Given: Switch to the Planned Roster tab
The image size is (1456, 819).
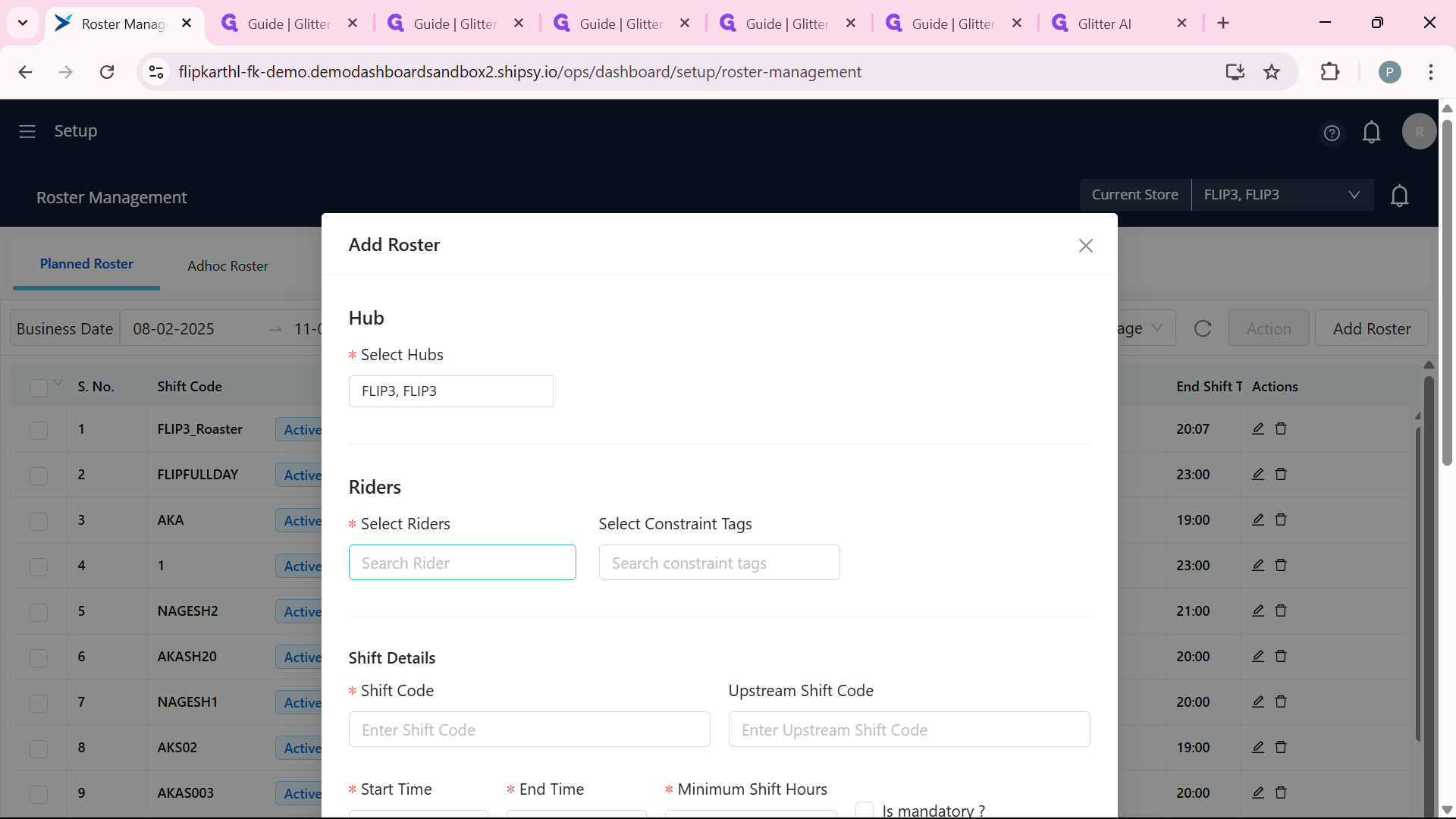Looking at the screenshot, I should [86, 264].
